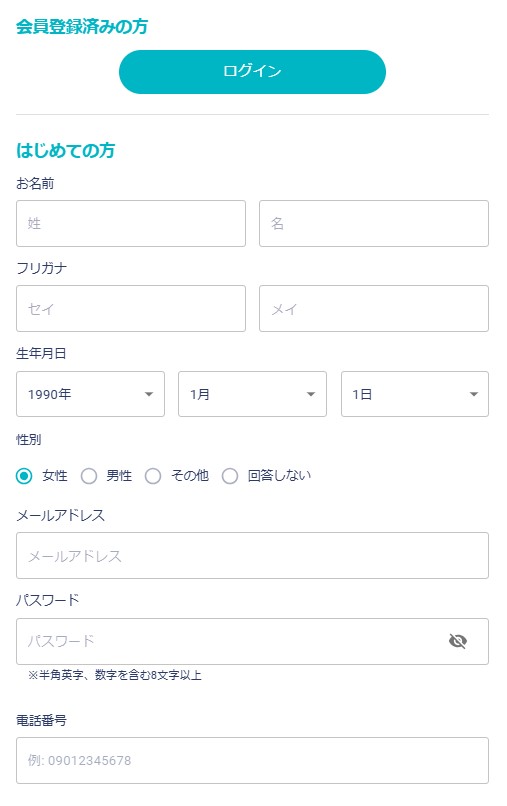This screenshot has width=507, height=806.
Task: Click the ログイン button
Action: point(252,71)
